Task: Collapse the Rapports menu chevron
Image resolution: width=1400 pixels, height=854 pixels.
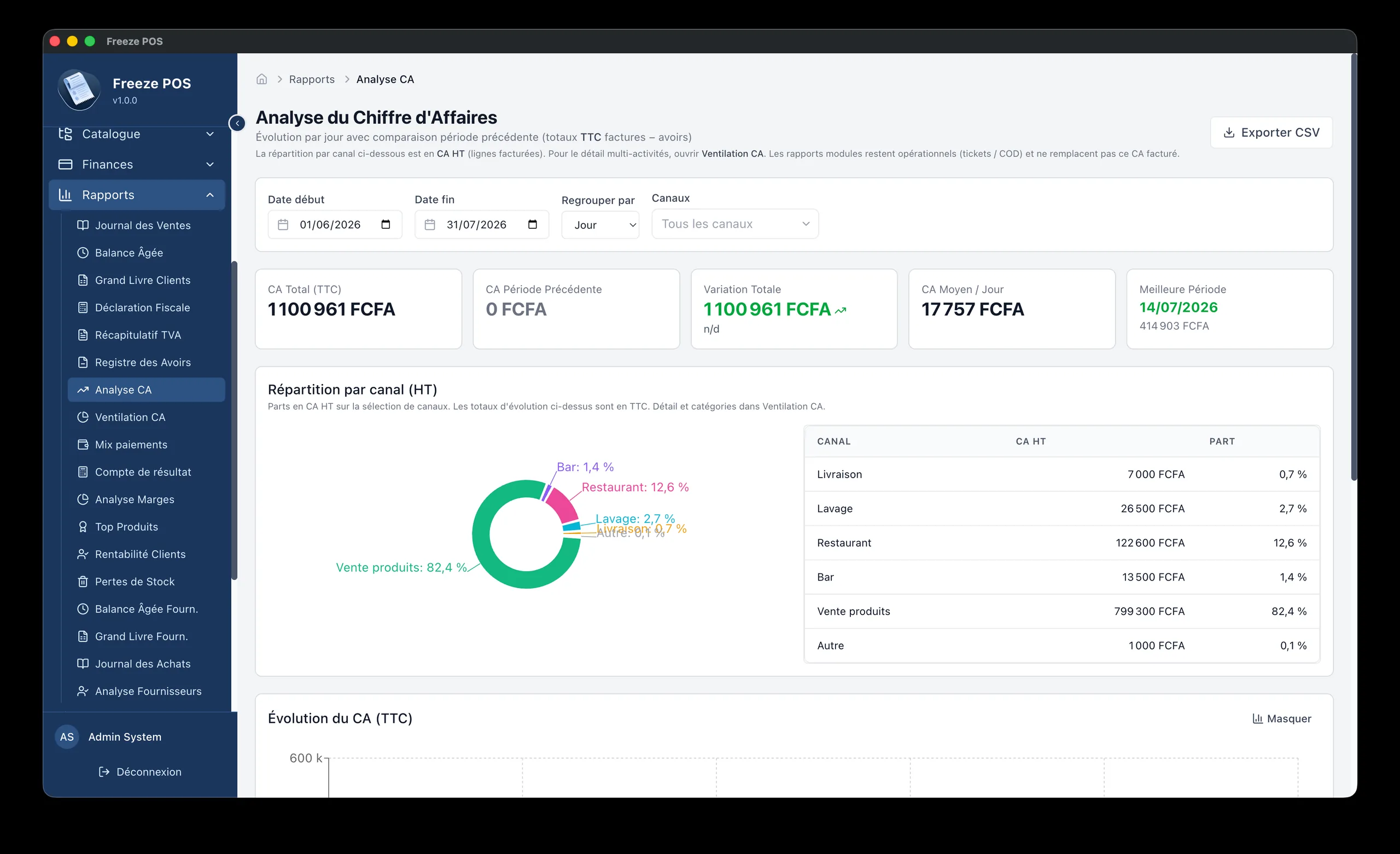Action: tap(209, 195)
